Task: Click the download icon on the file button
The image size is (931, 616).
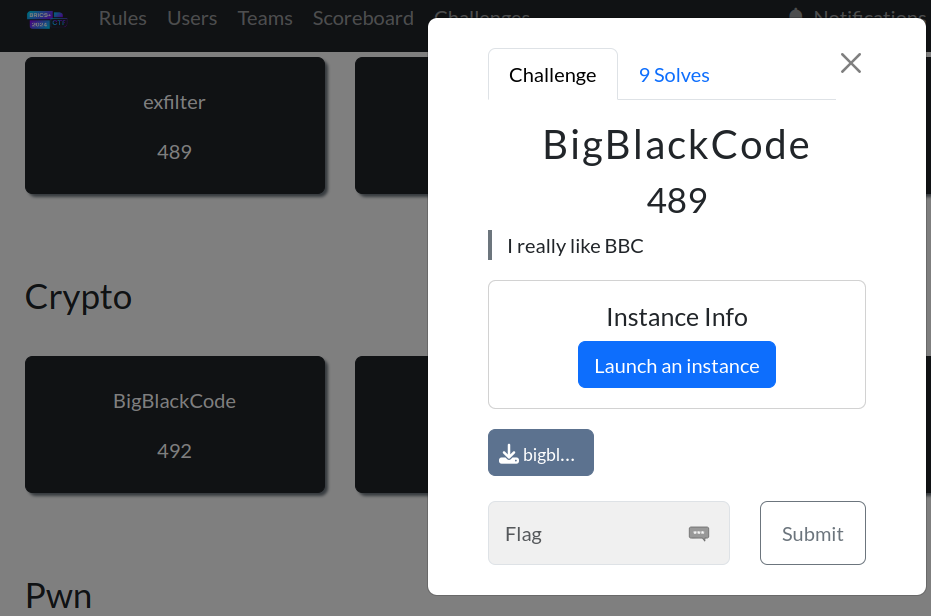Action: coord(509,454)
